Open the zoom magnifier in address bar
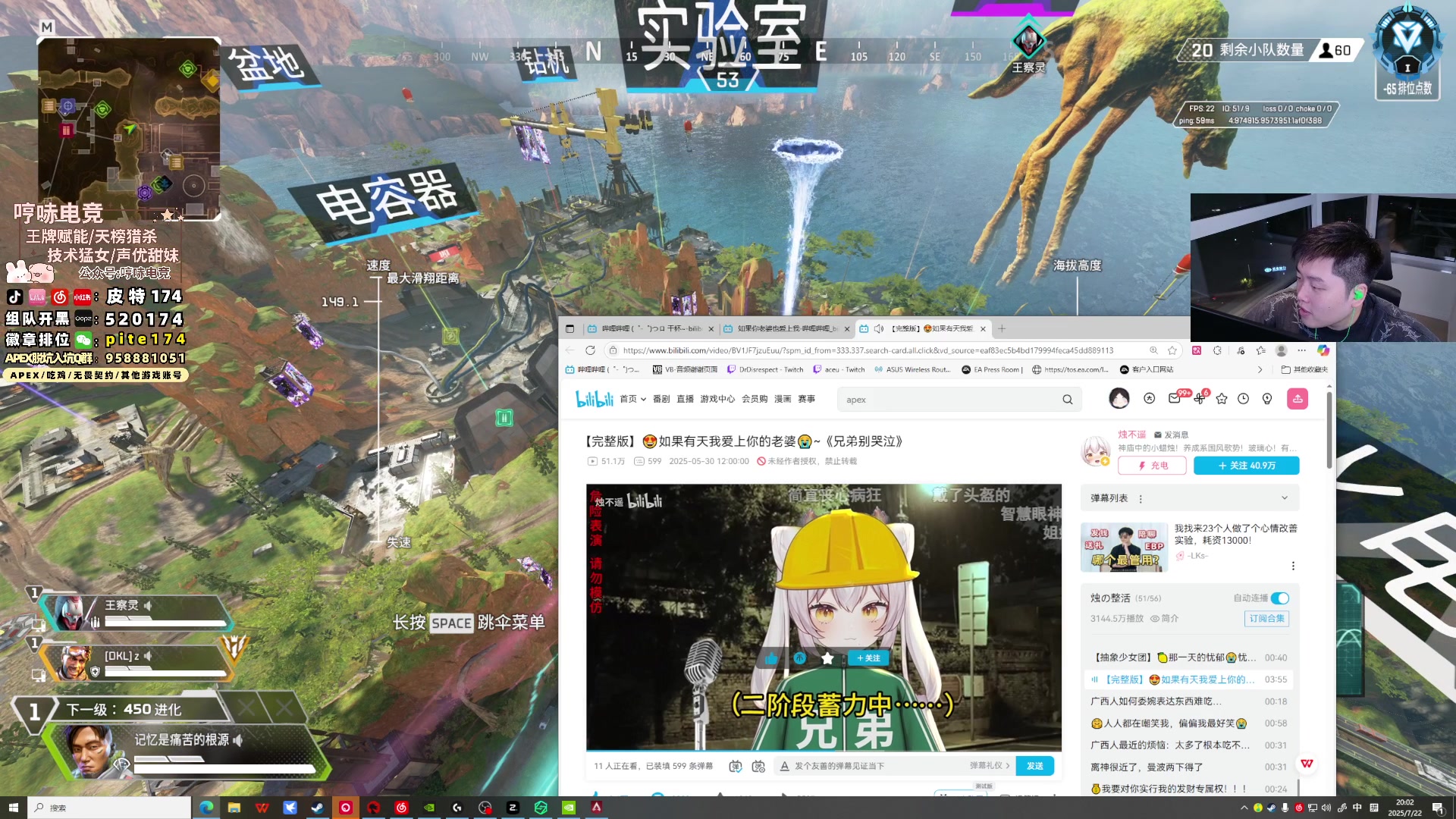 [1153, 350]
